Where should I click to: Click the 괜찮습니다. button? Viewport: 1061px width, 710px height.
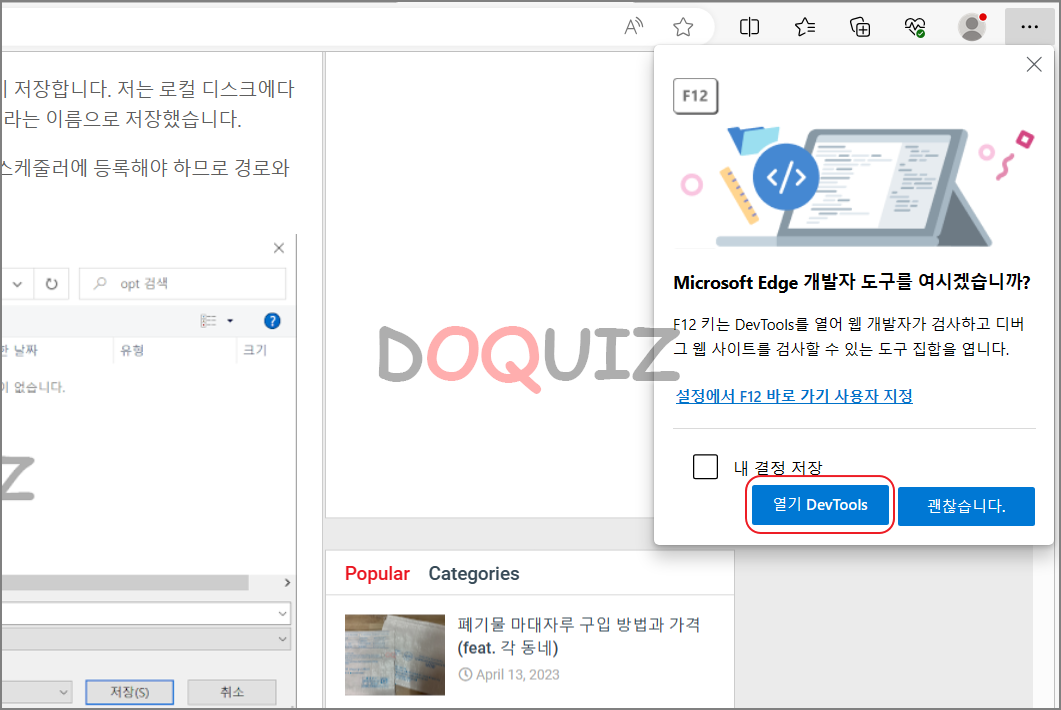(x=966, y=506)
